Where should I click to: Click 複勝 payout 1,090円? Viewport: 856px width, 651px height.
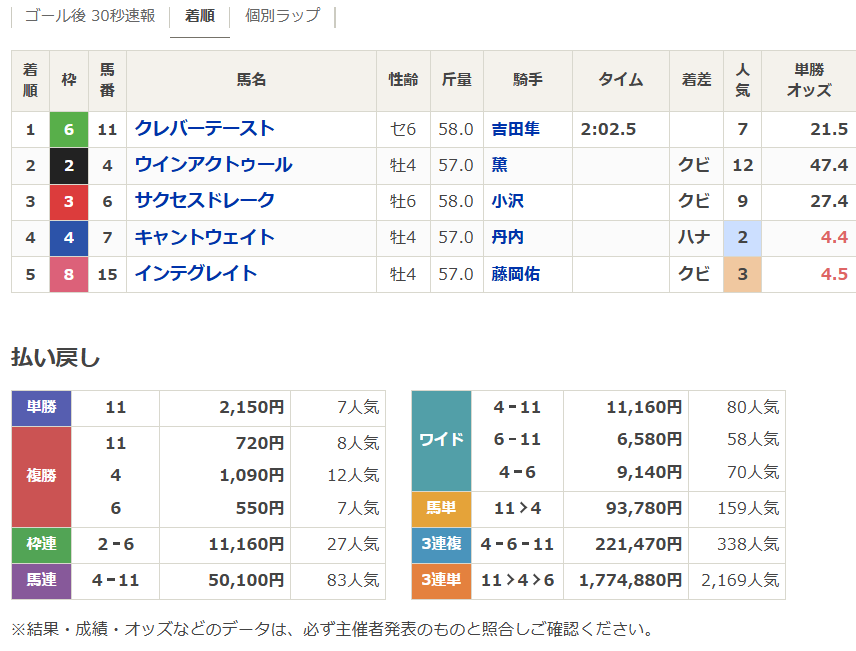coord(252,476)
